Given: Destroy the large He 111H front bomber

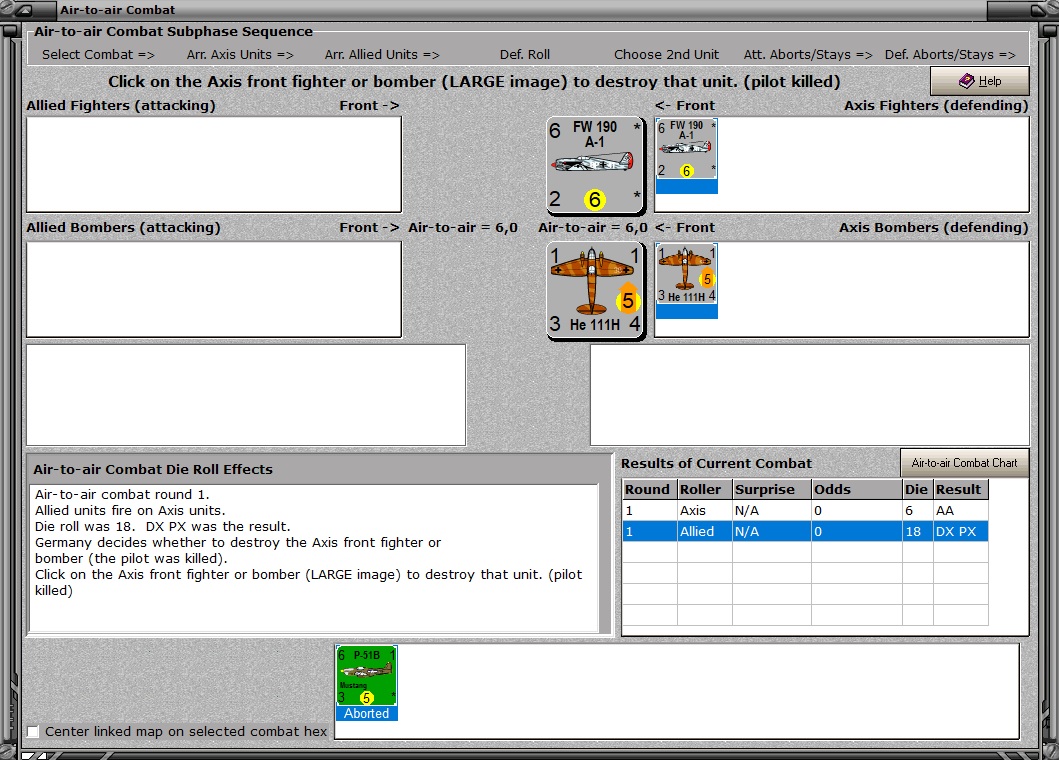Looking at the screenshot, I should tap(595, 290).
